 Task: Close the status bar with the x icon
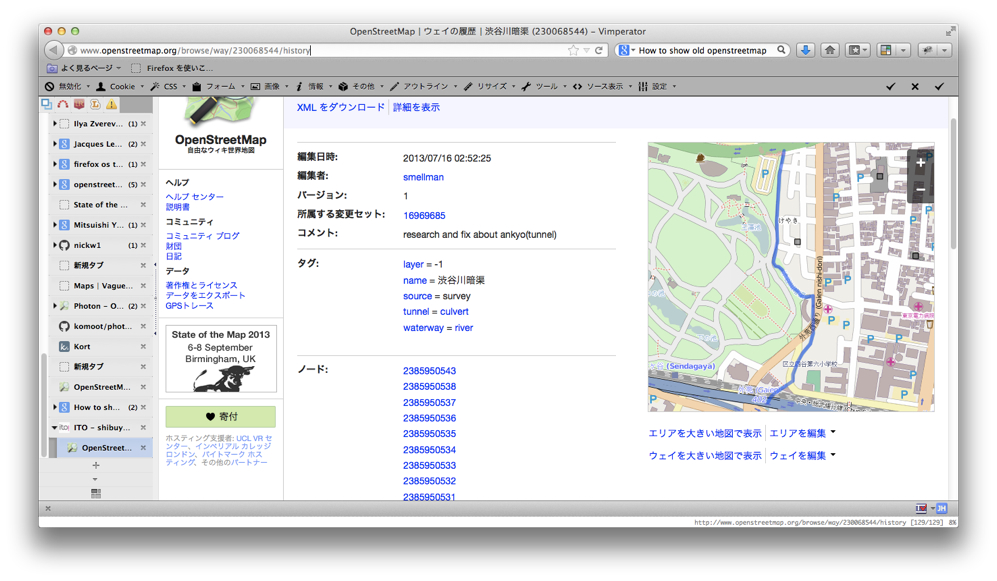(48, 509)
